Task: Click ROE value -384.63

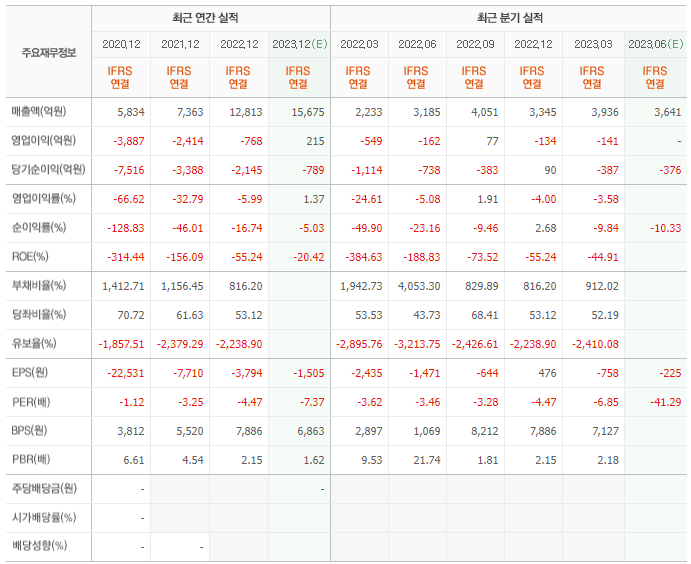Action: 364,257
